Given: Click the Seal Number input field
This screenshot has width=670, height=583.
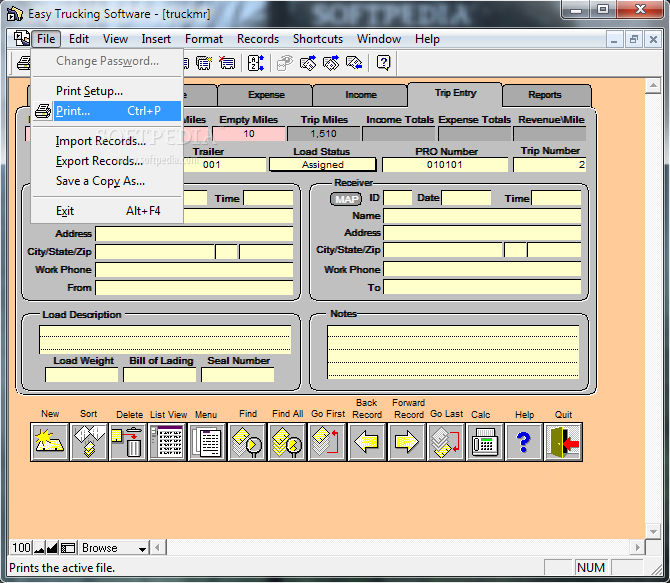Looking at the screenshot, I should [238, 375].
